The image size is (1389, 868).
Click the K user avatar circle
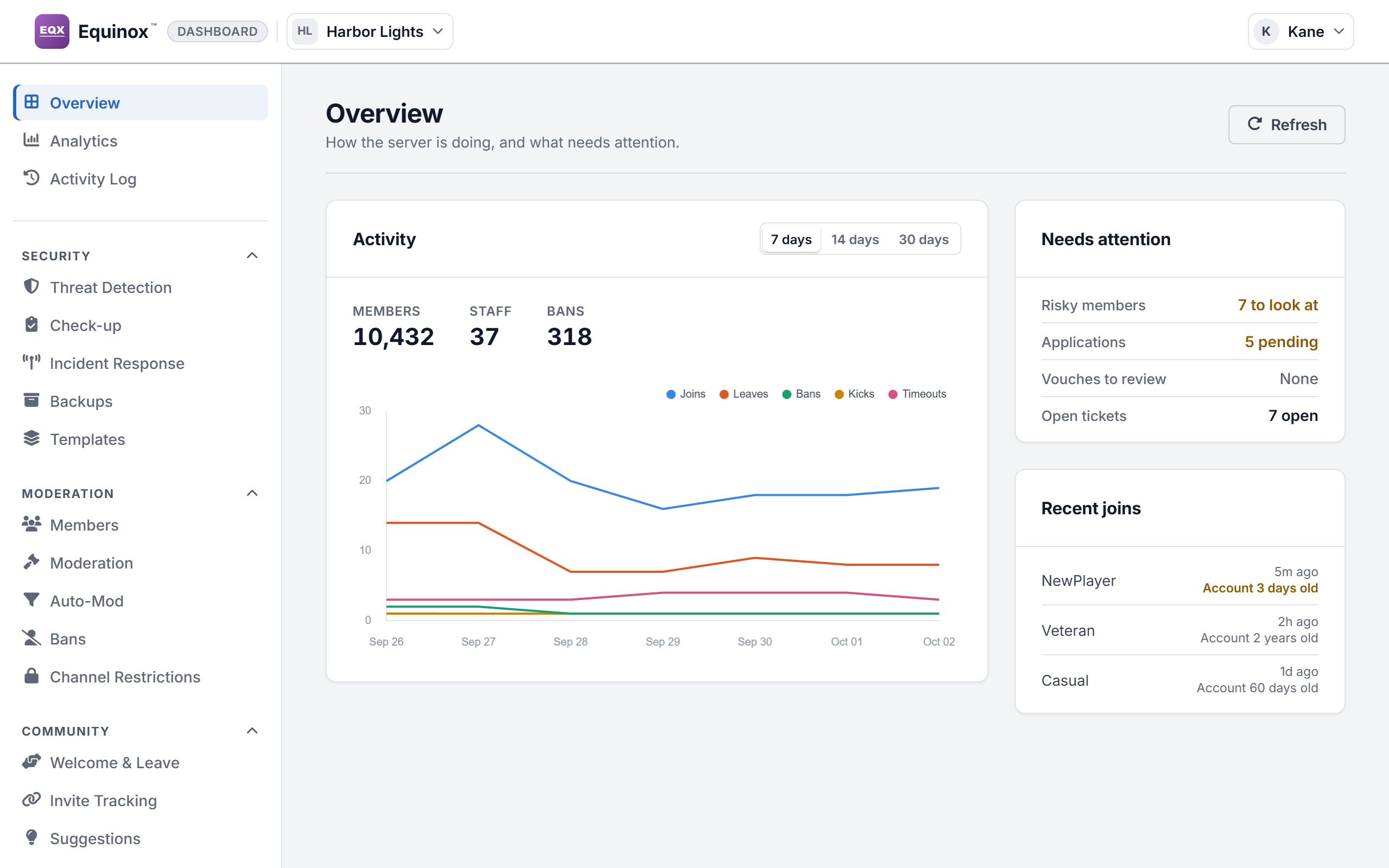[1266, 31]
